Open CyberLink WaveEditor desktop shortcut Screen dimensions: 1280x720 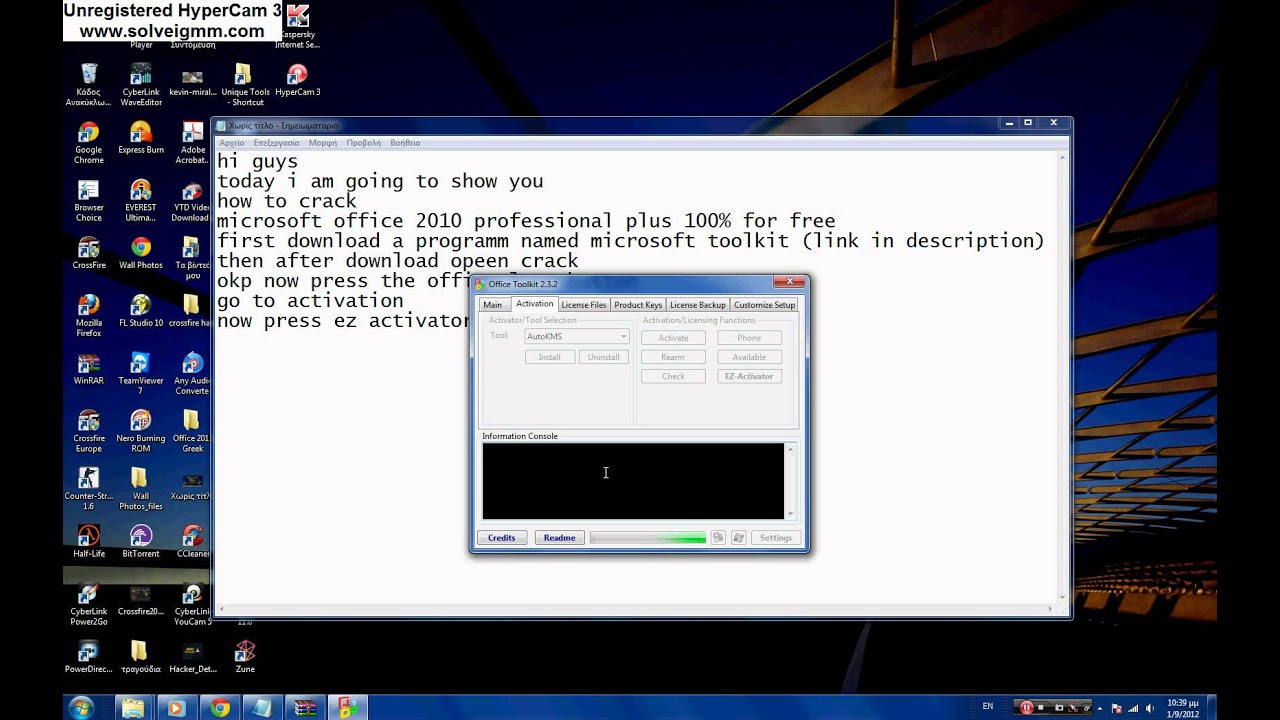(141, 85)
